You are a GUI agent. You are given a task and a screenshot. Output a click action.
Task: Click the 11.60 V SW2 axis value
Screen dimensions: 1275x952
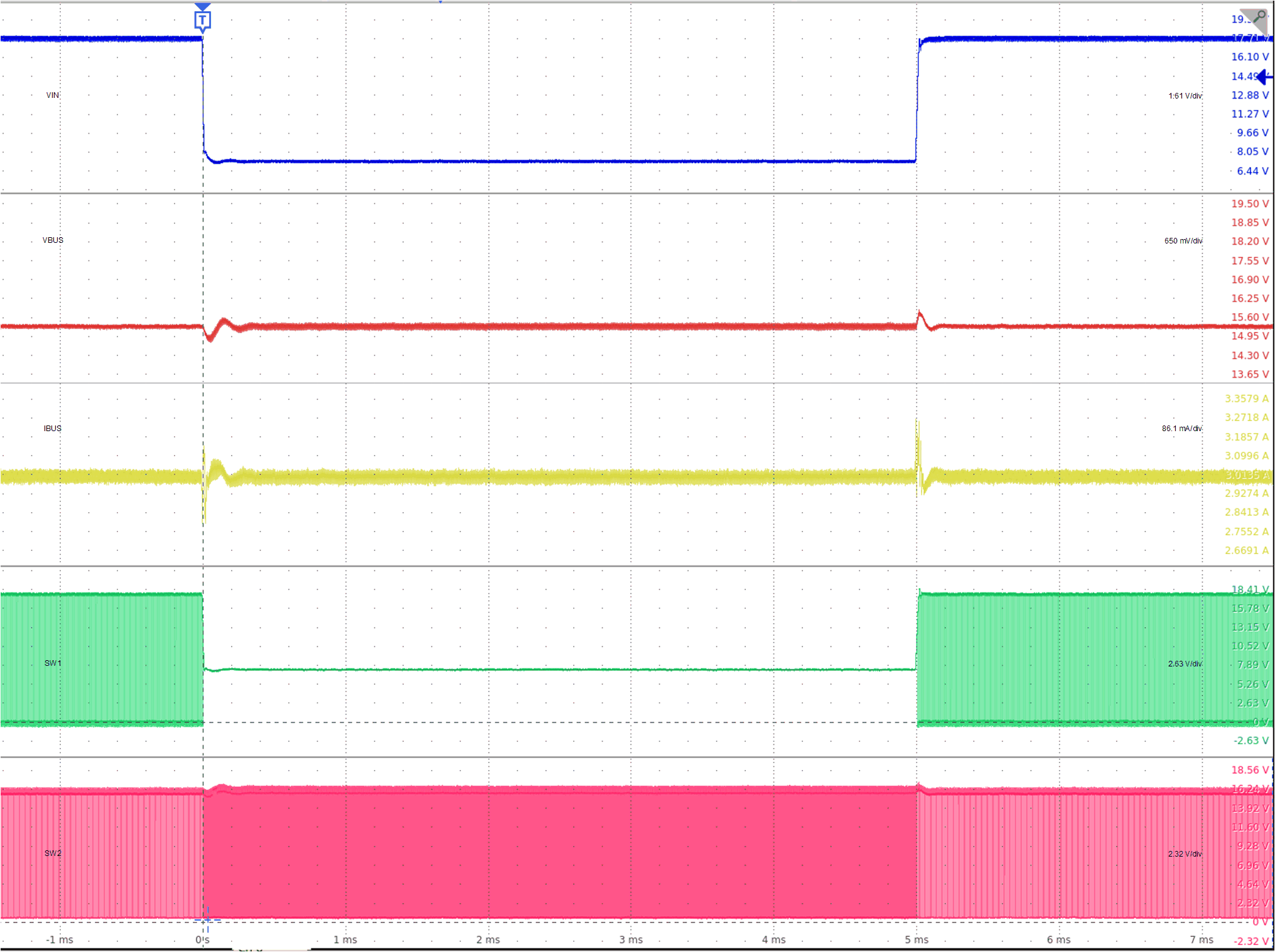tap(1250, 828)
